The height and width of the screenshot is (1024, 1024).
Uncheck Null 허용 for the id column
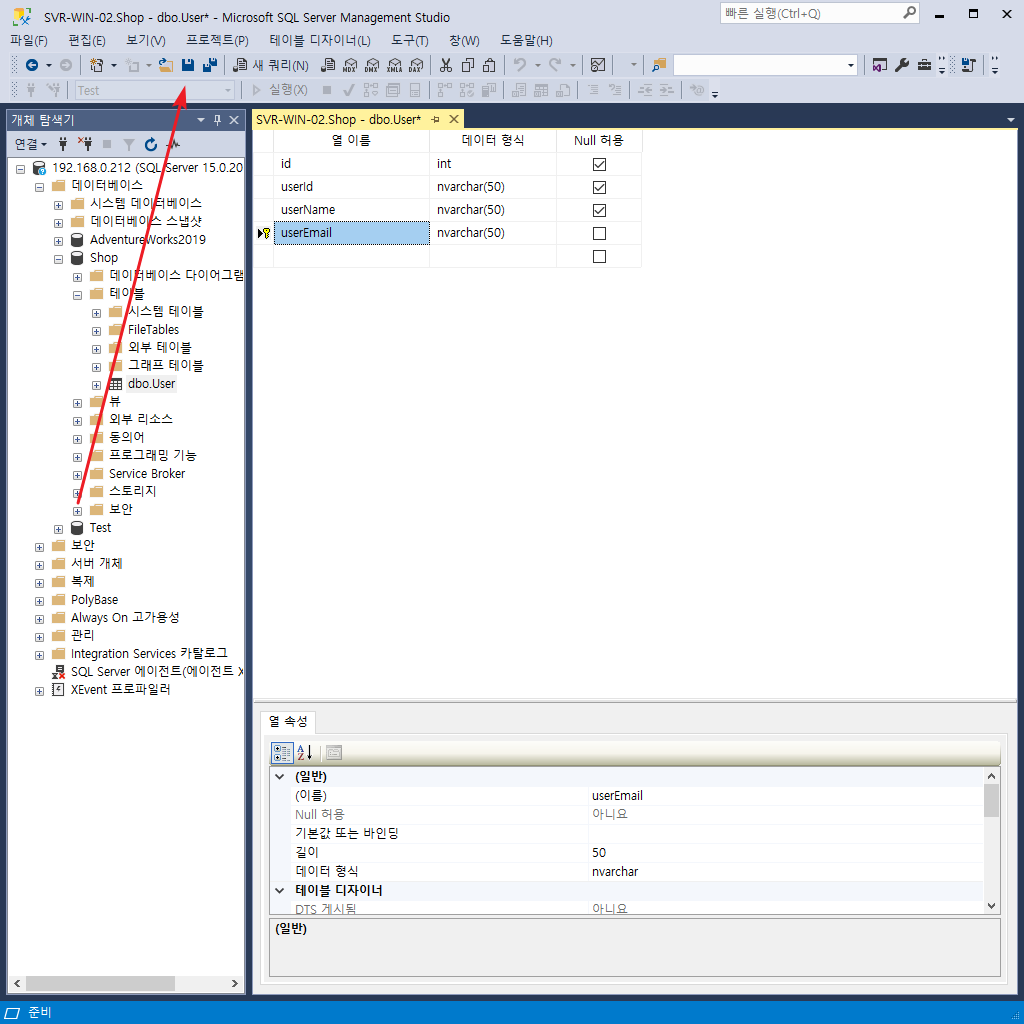[599, 164]
